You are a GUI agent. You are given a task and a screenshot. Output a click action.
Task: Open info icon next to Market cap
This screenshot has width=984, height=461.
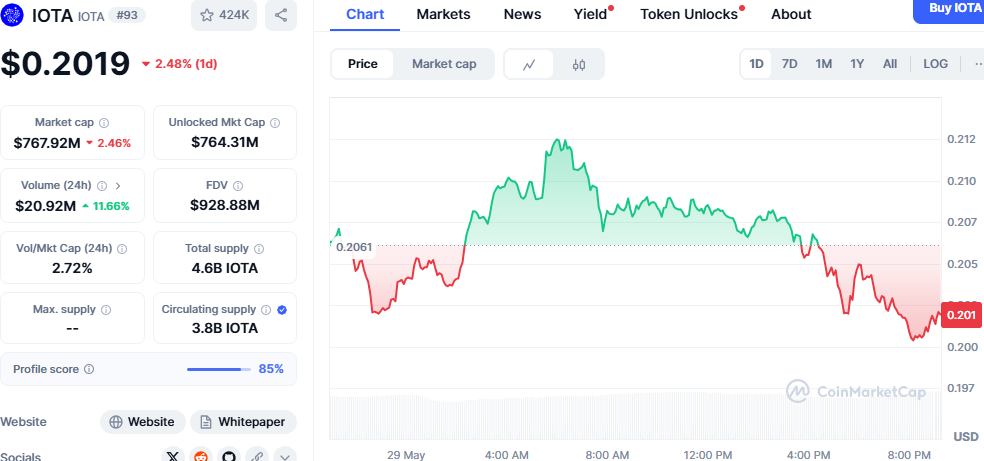click(x=104, y=122)
